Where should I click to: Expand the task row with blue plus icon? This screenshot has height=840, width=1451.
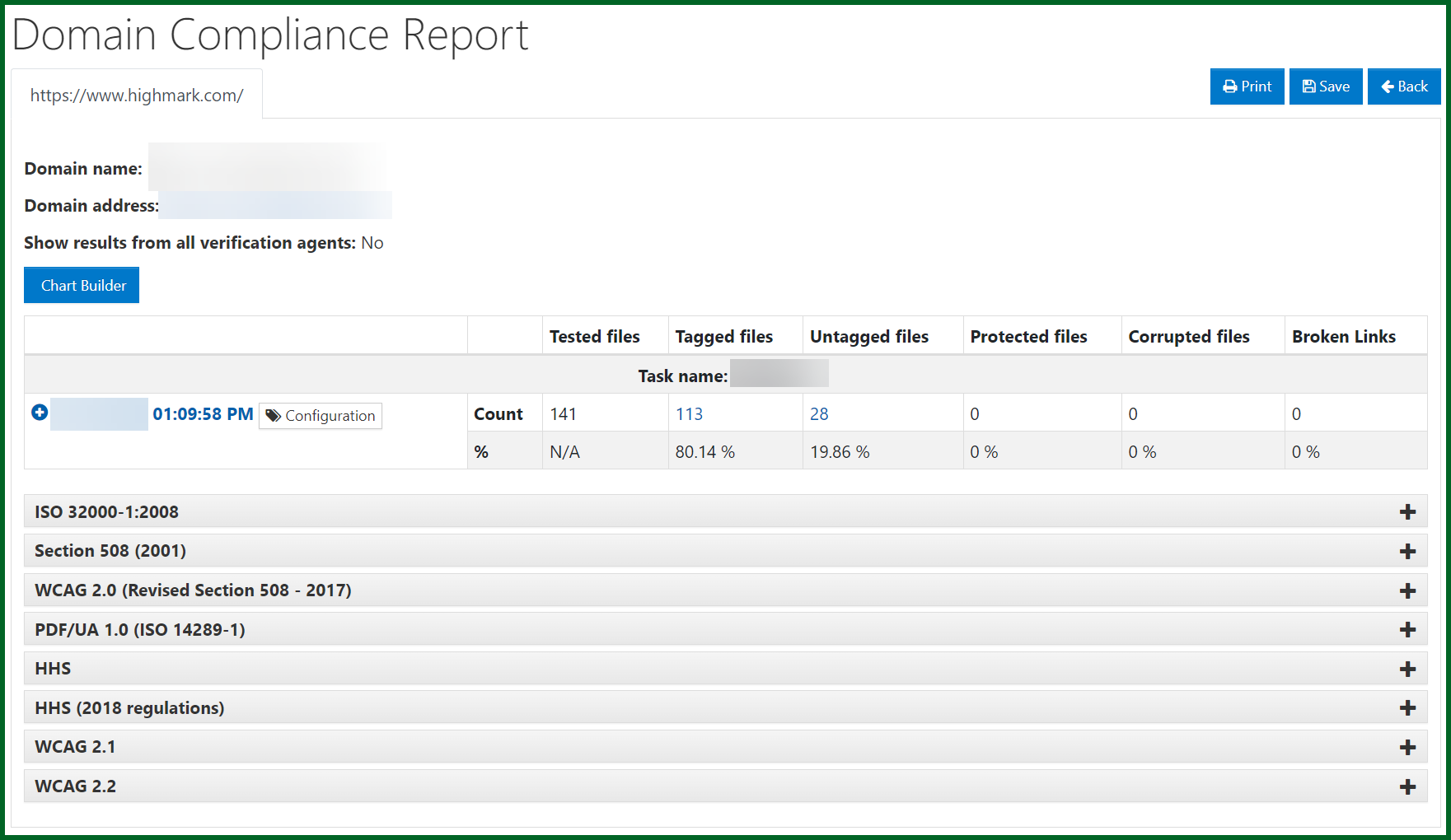pos(40,413)
